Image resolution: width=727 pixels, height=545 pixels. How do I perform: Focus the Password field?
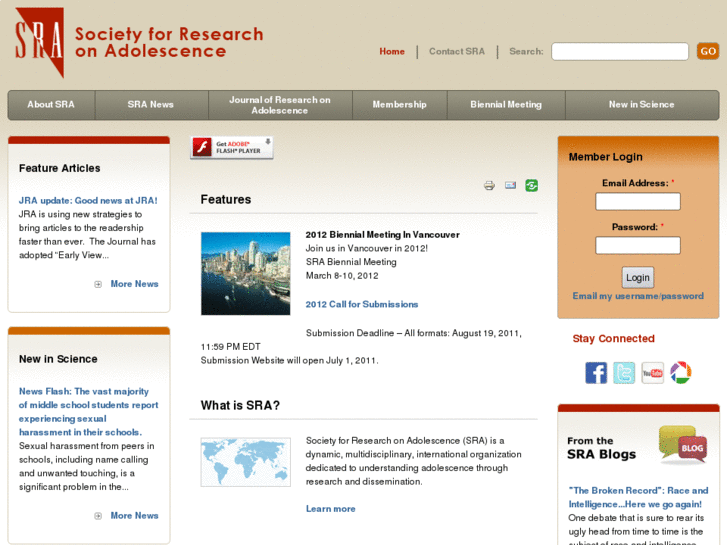coord(638,245)
